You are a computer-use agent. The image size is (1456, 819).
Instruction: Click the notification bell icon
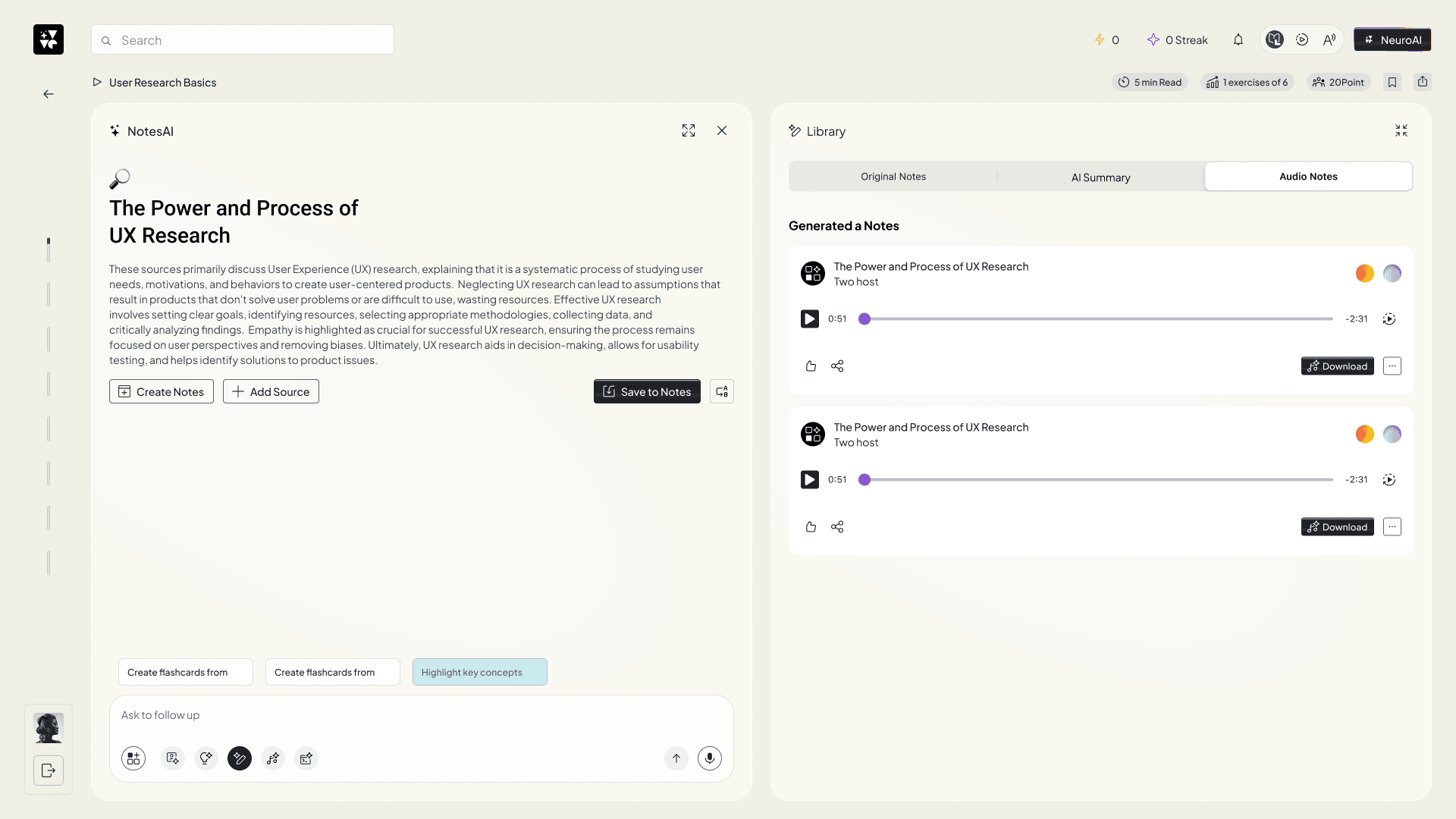pos(1238,40)
